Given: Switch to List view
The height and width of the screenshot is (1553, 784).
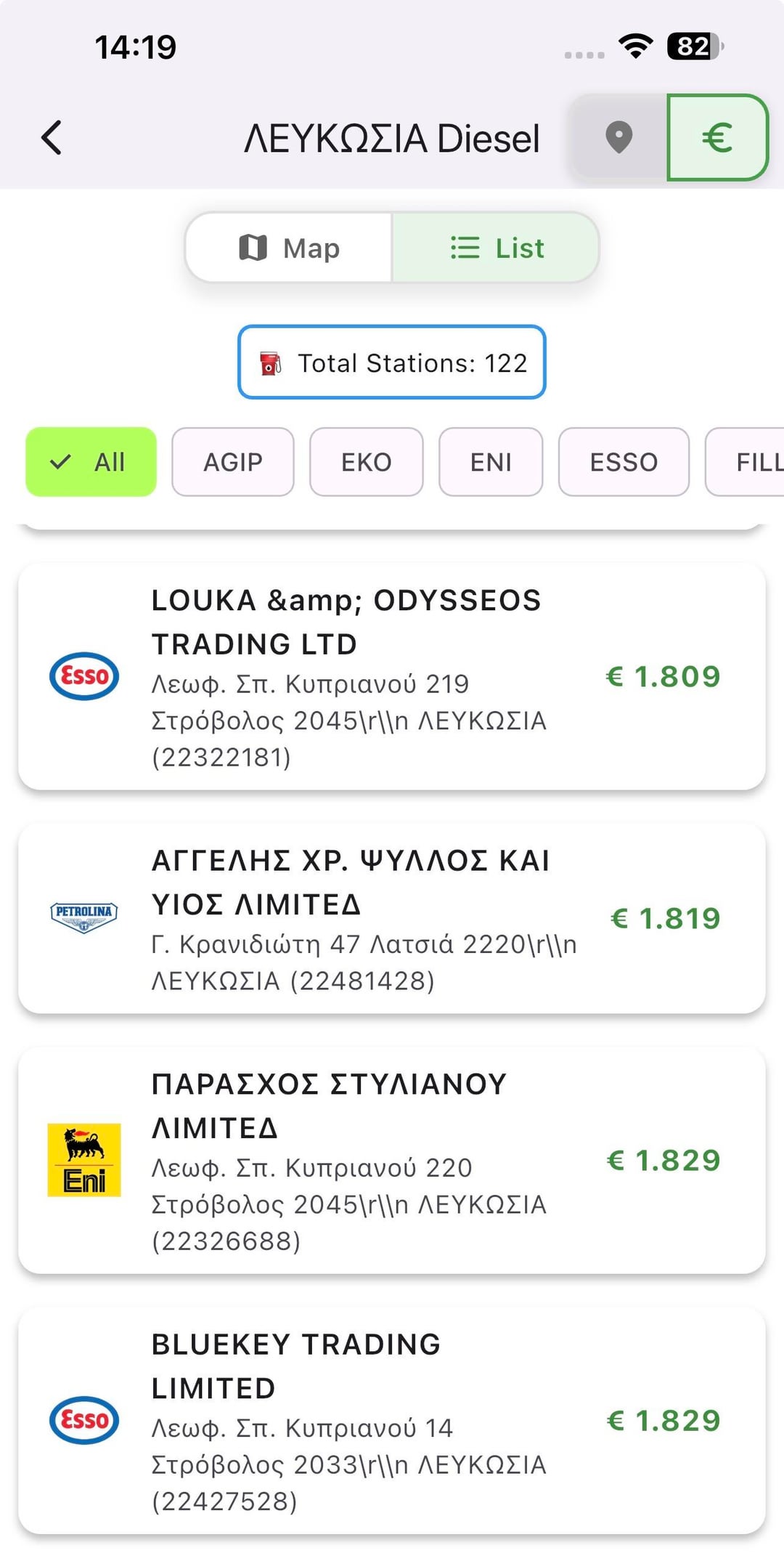Looking at the screenshot, I should (496, 248).
